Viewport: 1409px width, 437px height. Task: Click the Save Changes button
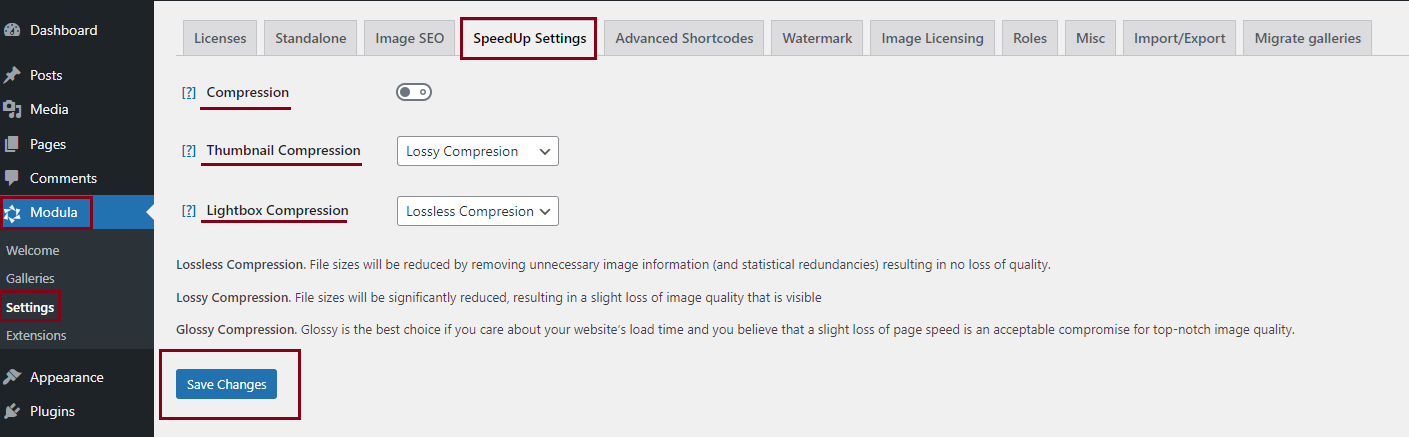(227, 384)
